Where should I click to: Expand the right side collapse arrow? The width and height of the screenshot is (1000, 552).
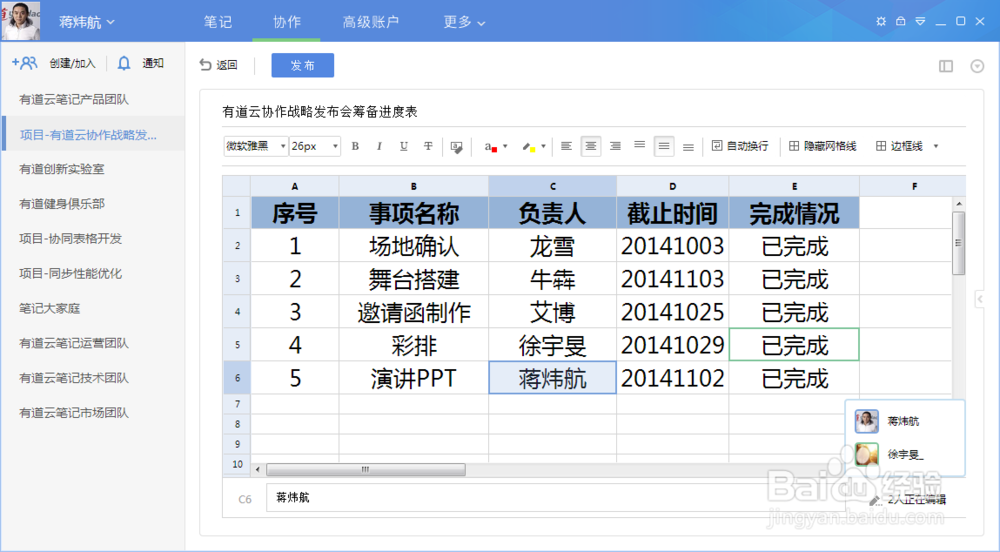(x=980, y=299)
